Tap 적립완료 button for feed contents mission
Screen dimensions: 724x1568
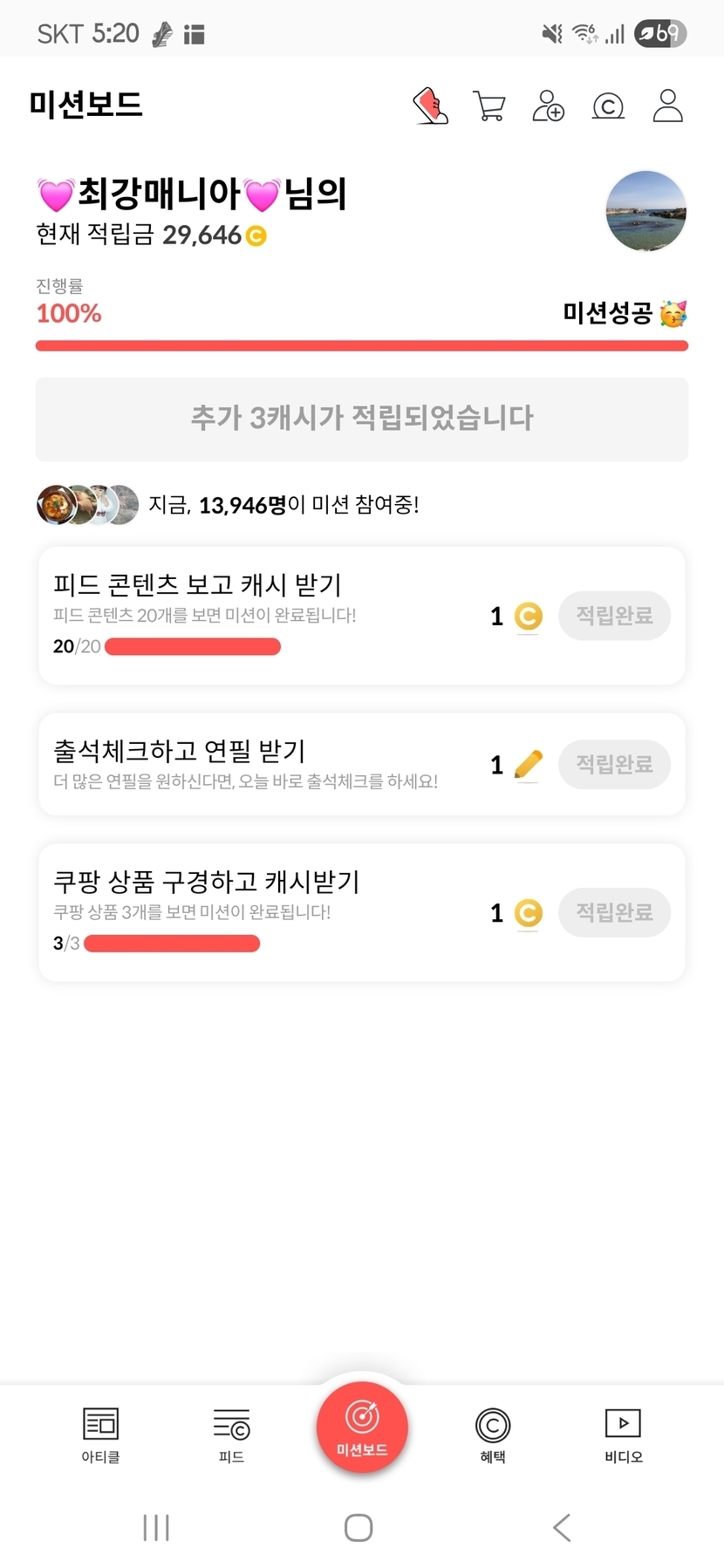point(614,616)
